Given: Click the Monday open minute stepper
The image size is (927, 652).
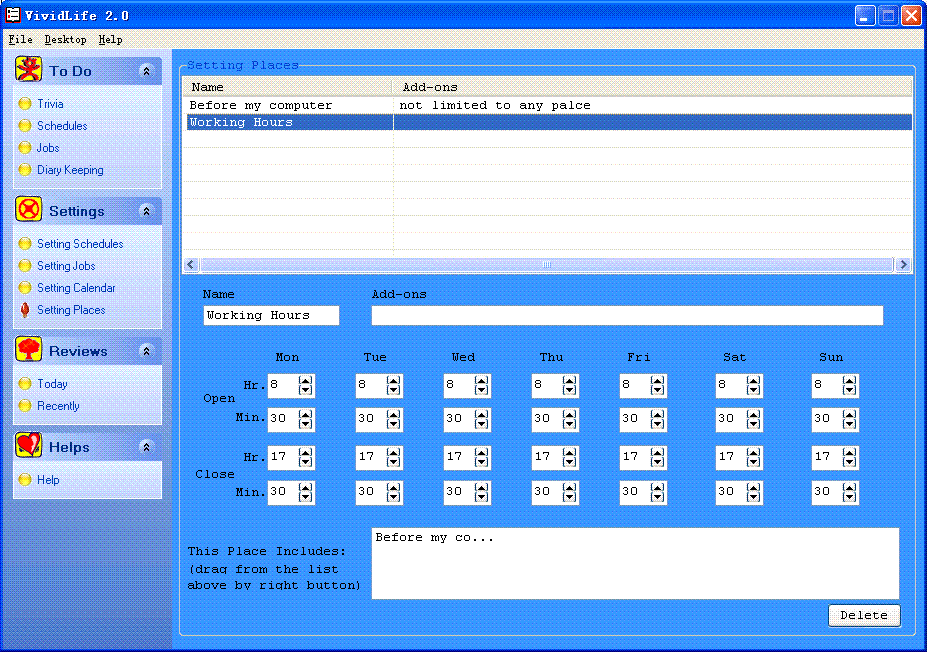Looking at the screenshot, I should pyautogui.click(x=306, y=419).
